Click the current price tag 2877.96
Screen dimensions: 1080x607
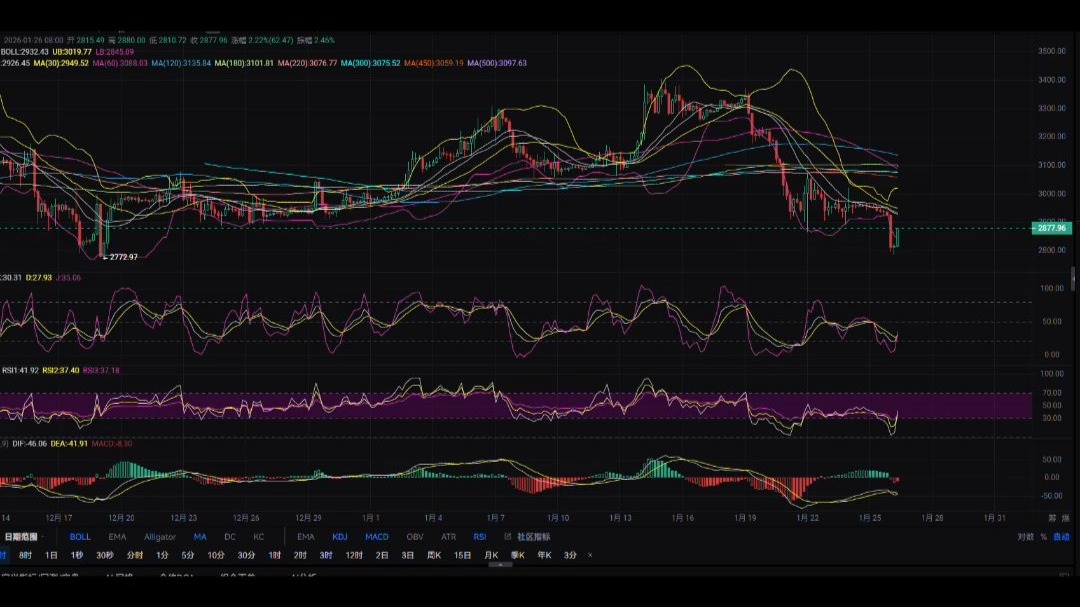pos(1053,228)
